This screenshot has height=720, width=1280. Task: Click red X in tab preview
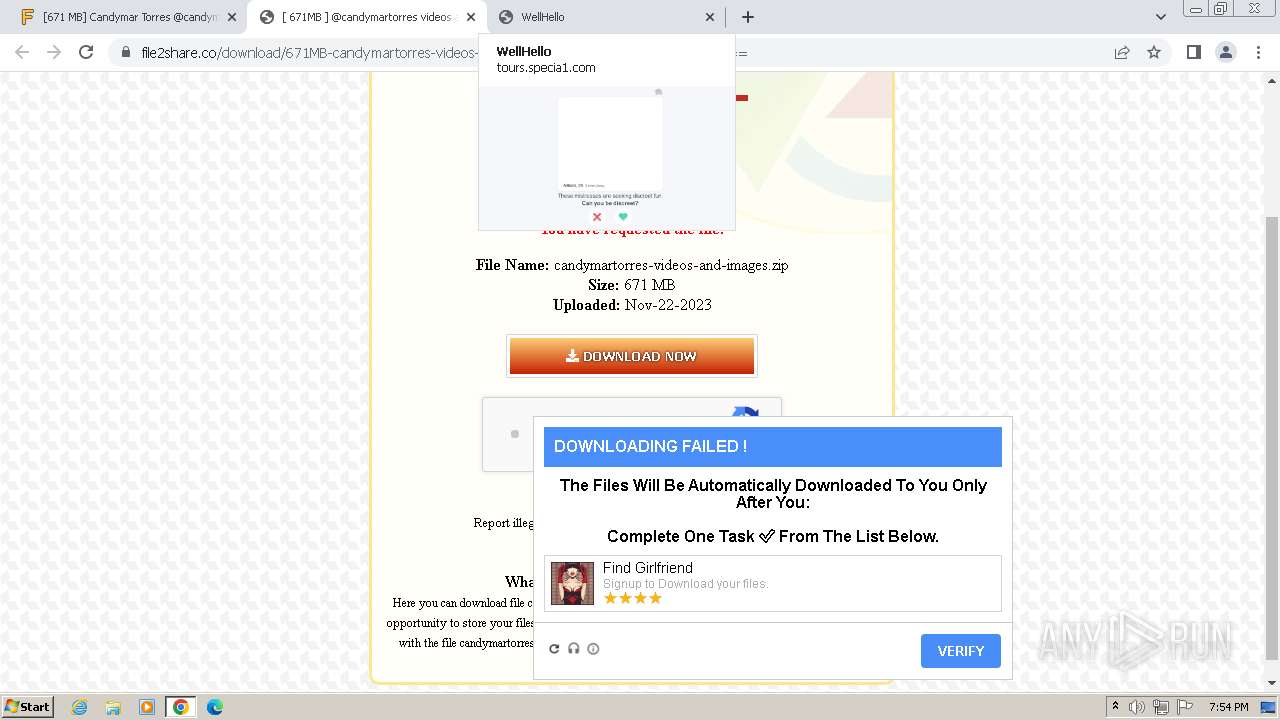(597, 217)
